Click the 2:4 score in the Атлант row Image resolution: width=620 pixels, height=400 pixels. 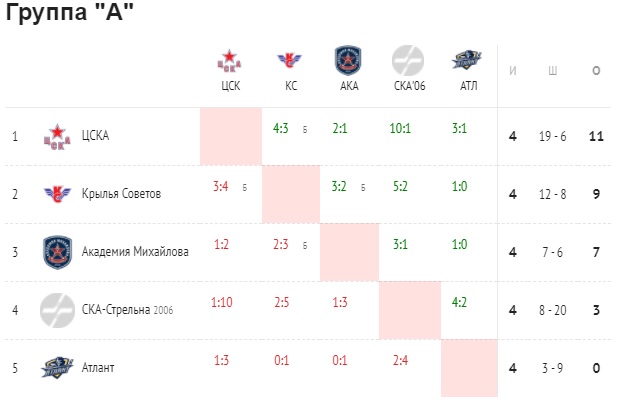click(x=400, y=360)
